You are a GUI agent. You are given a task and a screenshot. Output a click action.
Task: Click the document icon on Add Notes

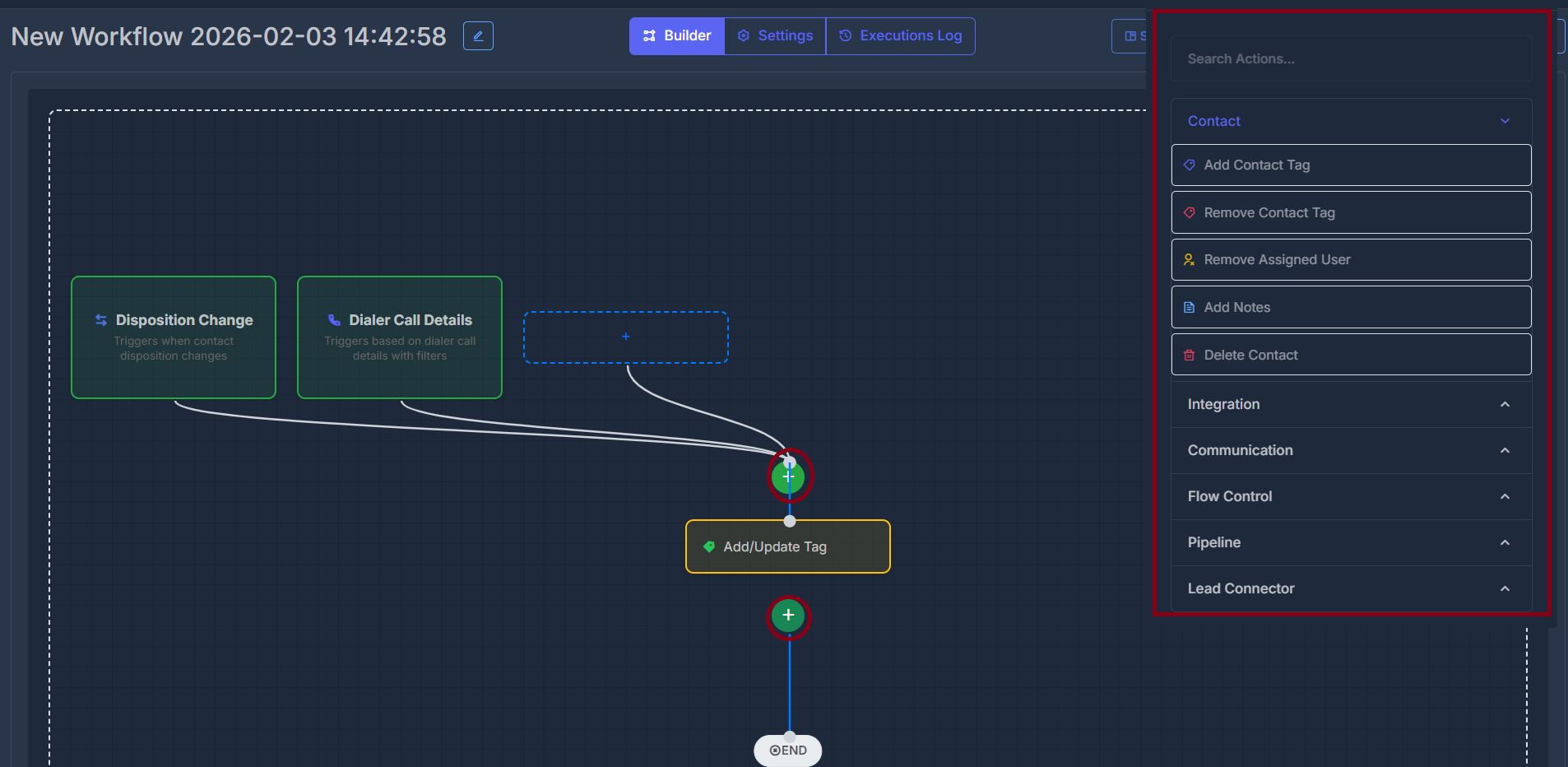click(x=1190, y=307)
